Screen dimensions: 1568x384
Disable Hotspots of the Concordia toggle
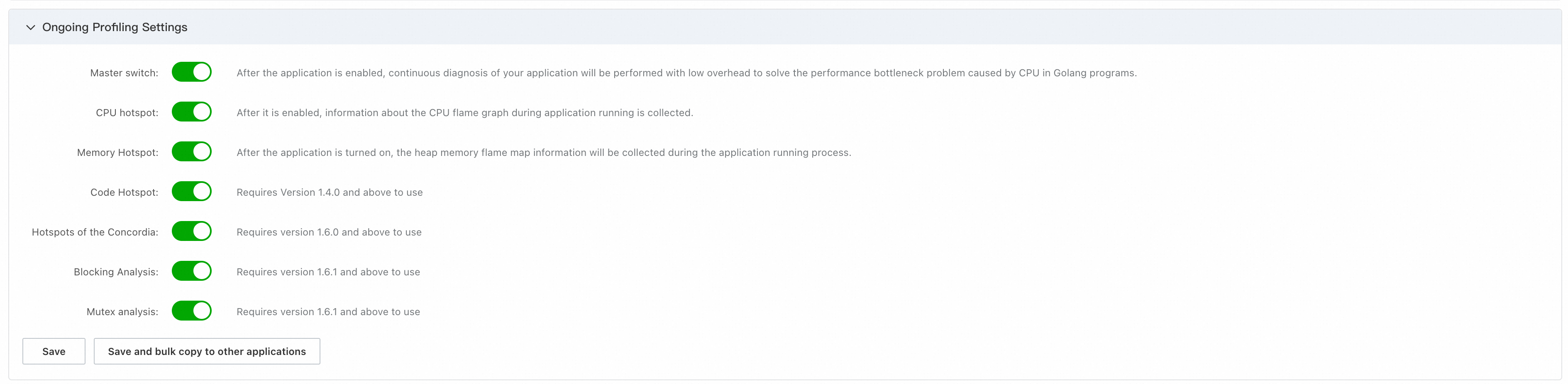191,232
